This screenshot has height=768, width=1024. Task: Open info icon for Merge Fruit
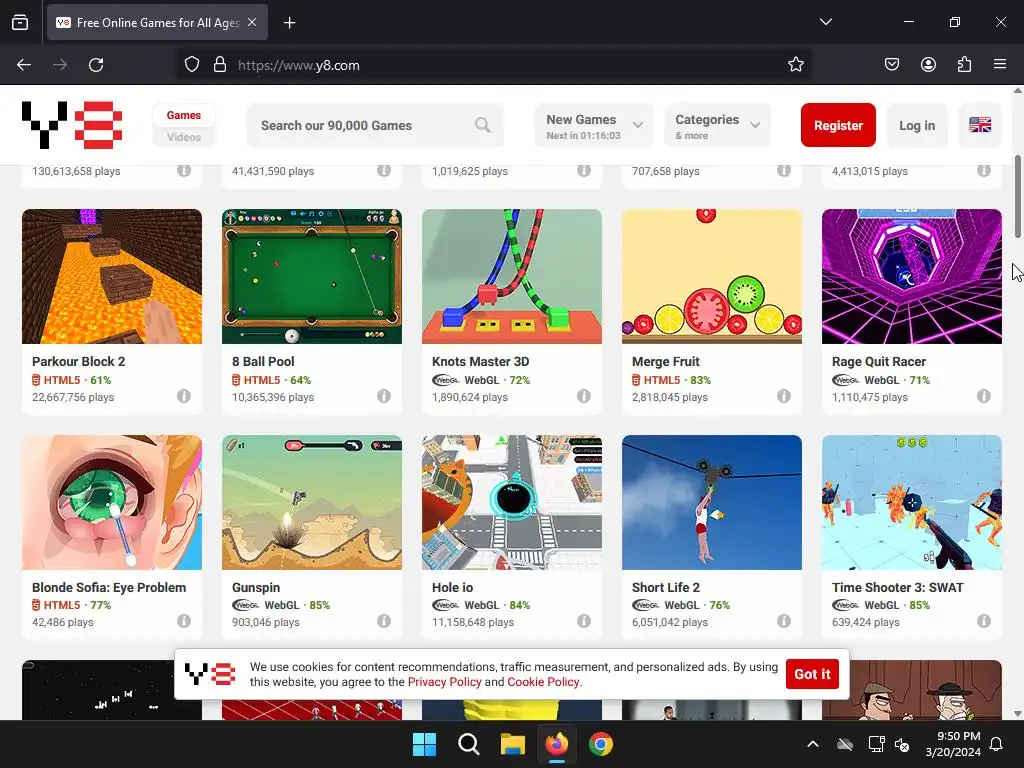tap(784, 396)
